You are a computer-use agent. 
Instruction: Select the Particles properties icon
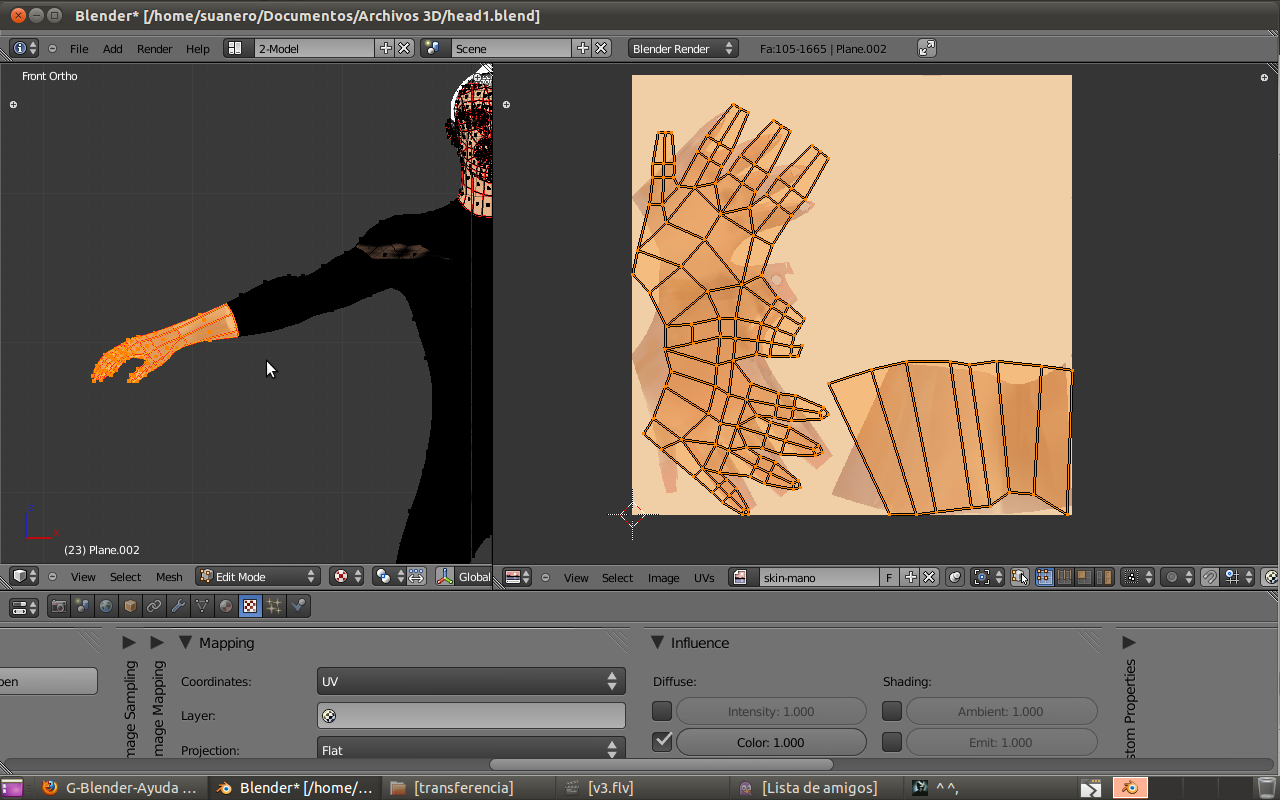(274, 606)
